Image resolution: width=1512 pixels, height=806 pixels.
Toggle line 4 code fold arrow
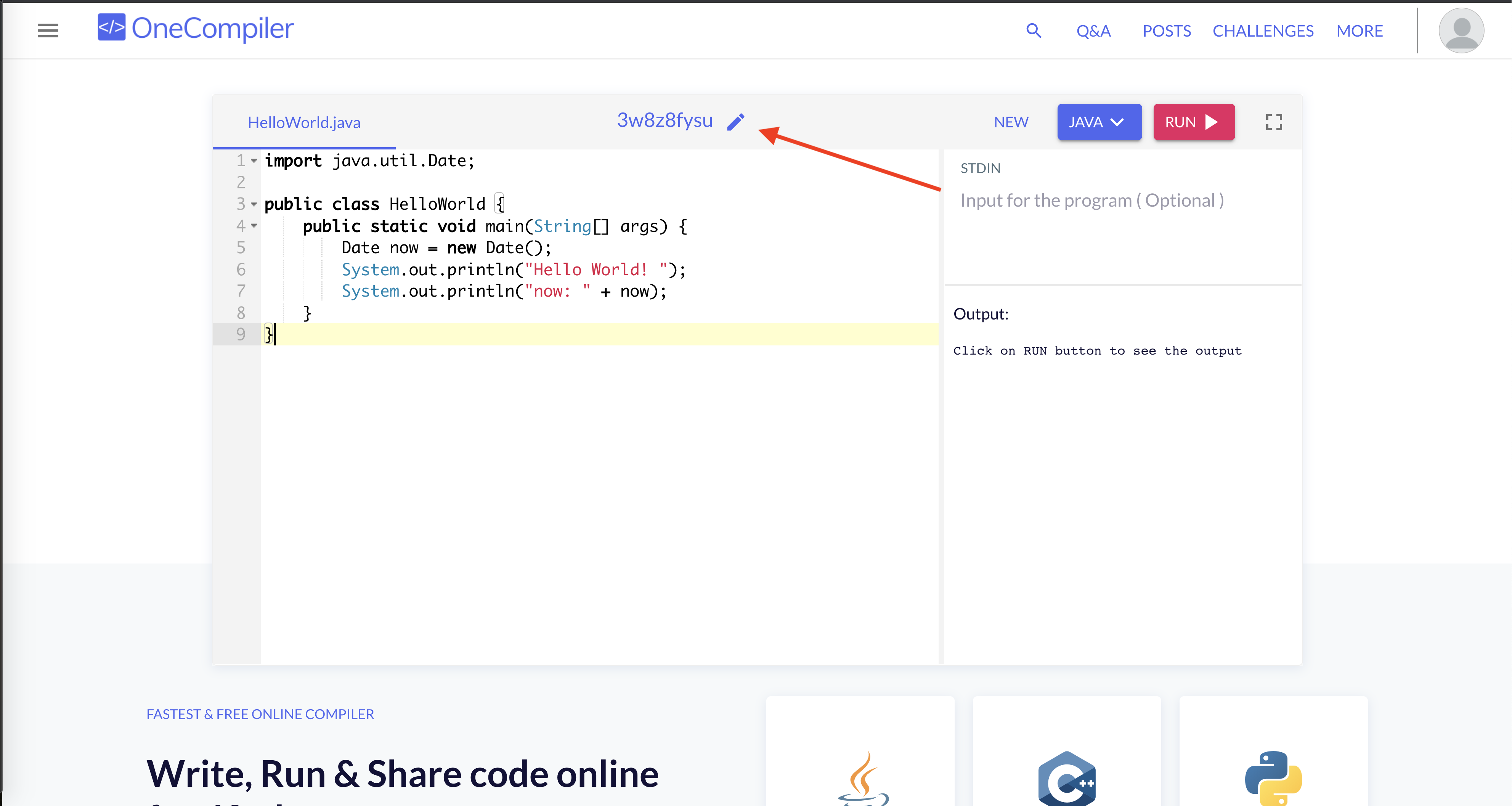(254, 225)
